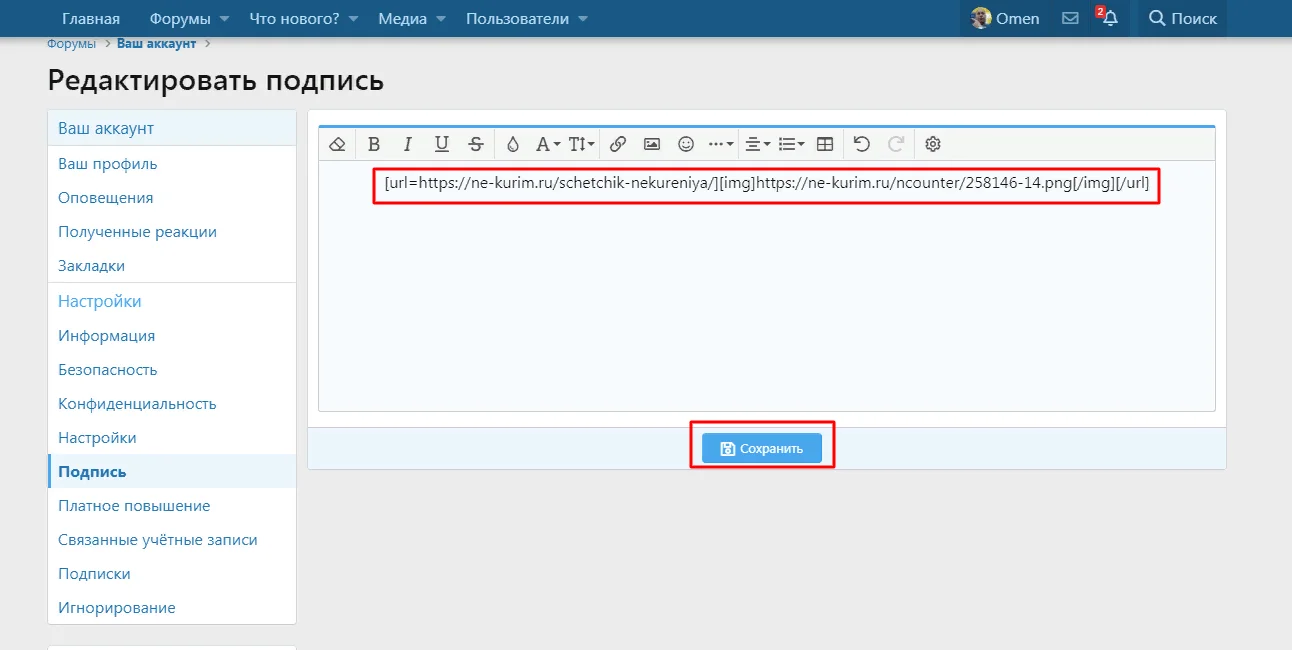
Task: Open the Форумы navigation item
Action: 180,18
